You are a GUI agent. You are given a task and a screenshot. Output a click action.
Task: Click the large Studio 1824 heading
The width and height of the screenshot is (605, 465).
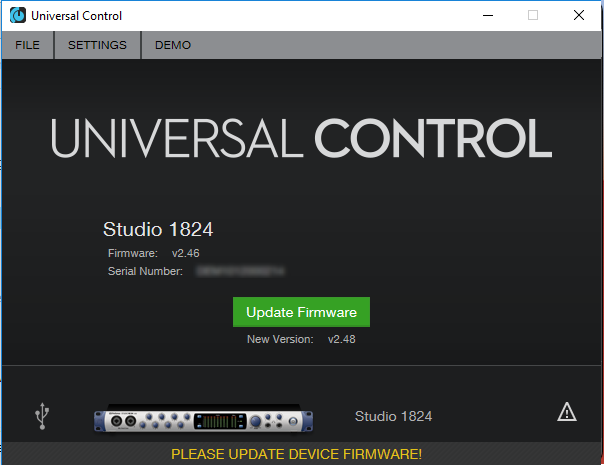click(x=158, y=229)
